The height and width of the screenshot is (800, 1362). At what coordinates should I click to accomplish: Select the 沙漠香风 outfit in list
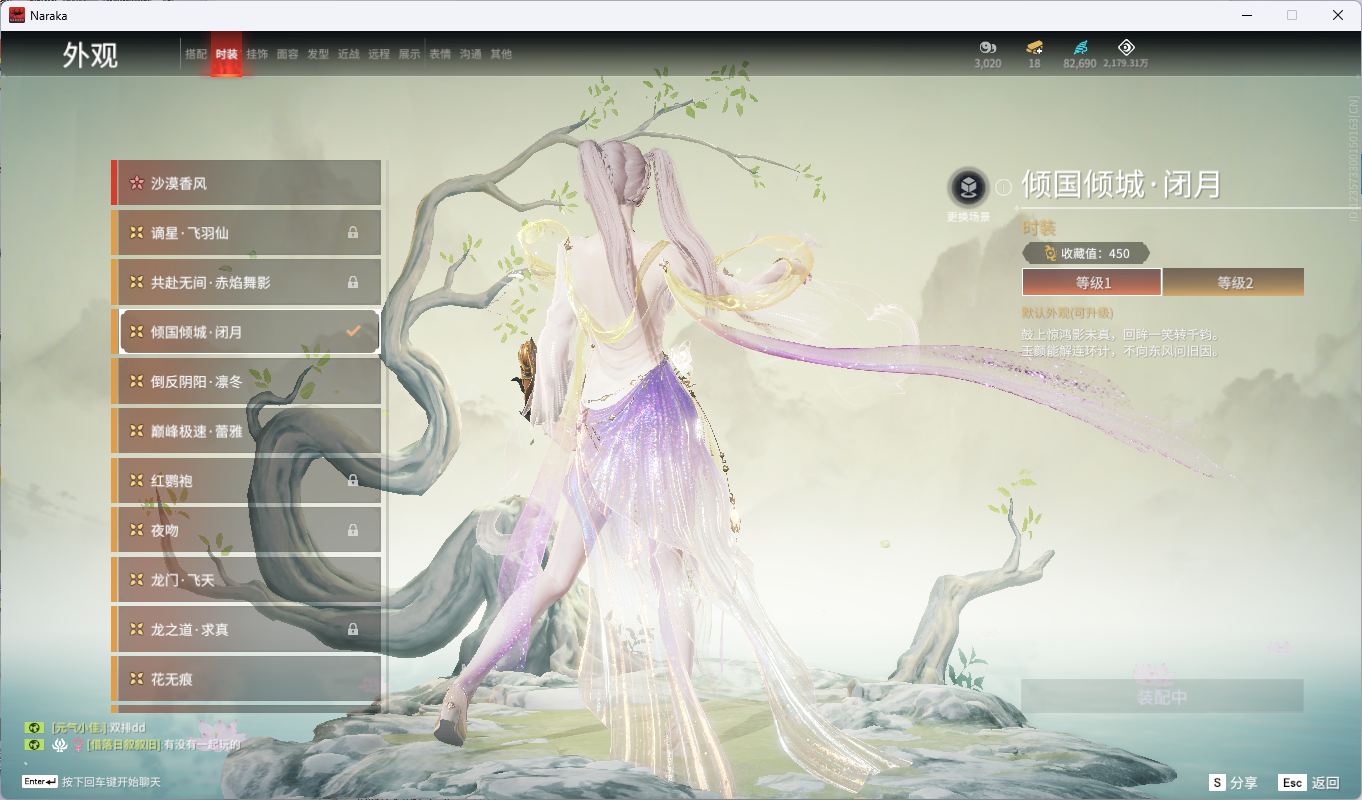(x=246, y=184)
